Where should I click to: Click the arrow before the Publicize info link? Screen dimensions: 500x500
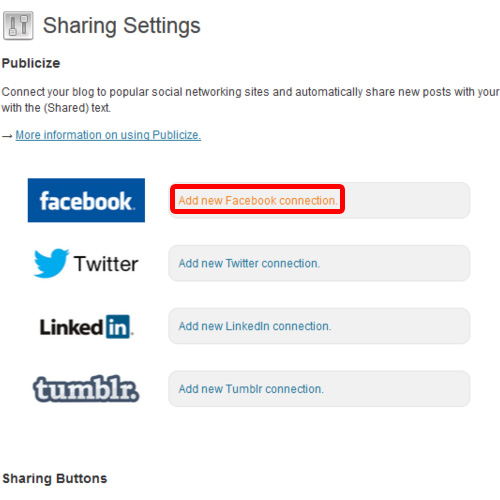(x=7, y=136)
